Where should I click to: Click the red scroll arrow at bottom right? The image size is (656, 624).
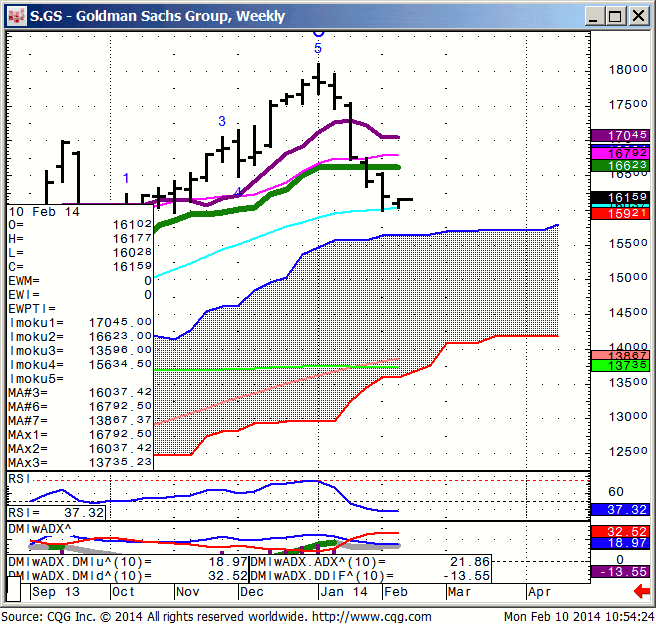click(x=642, y=591)
